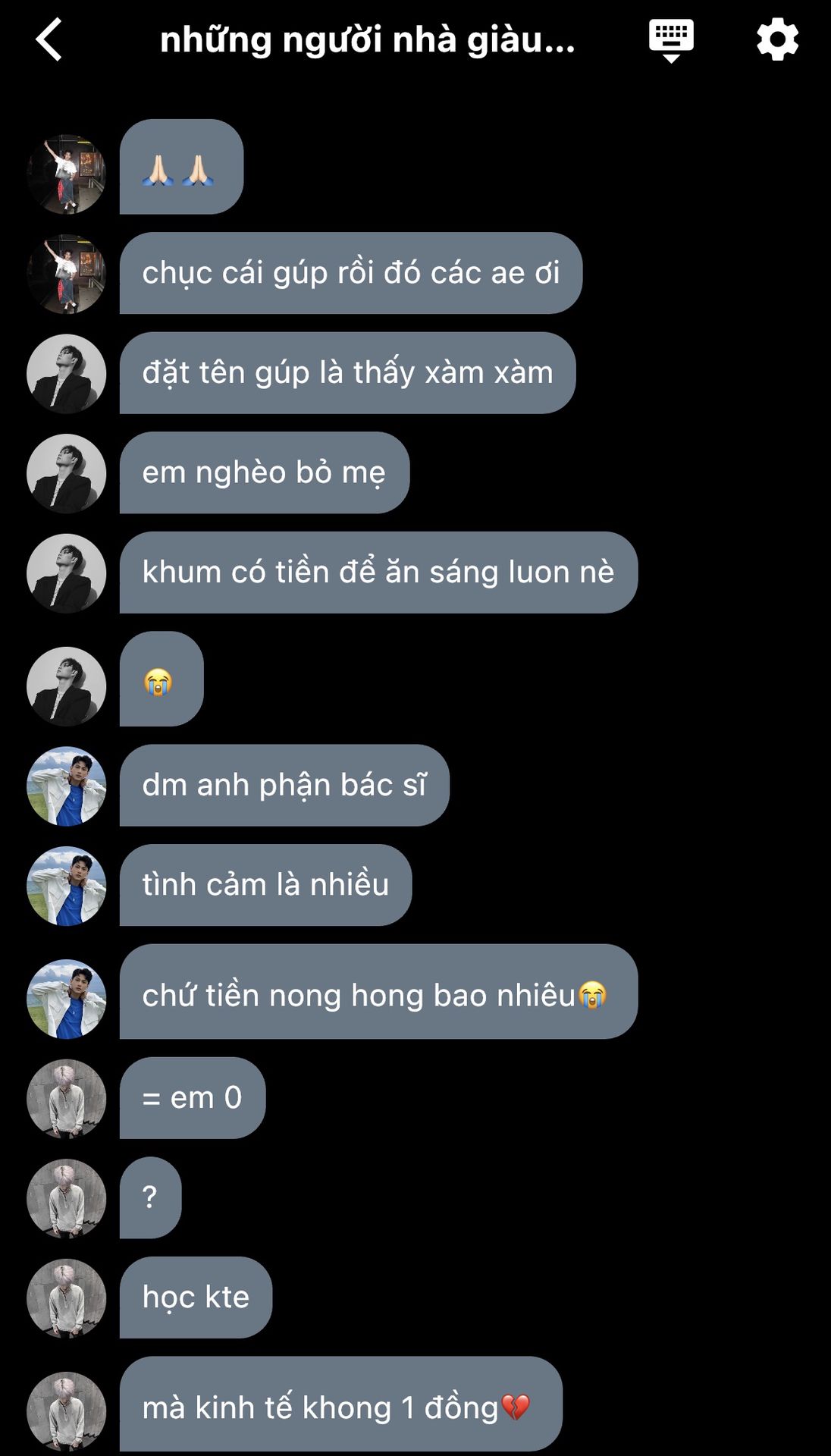Open avatar next to "dm anh phận bác sĩ"
Viewport: 831px width, 1456px height.
point(67,786)
